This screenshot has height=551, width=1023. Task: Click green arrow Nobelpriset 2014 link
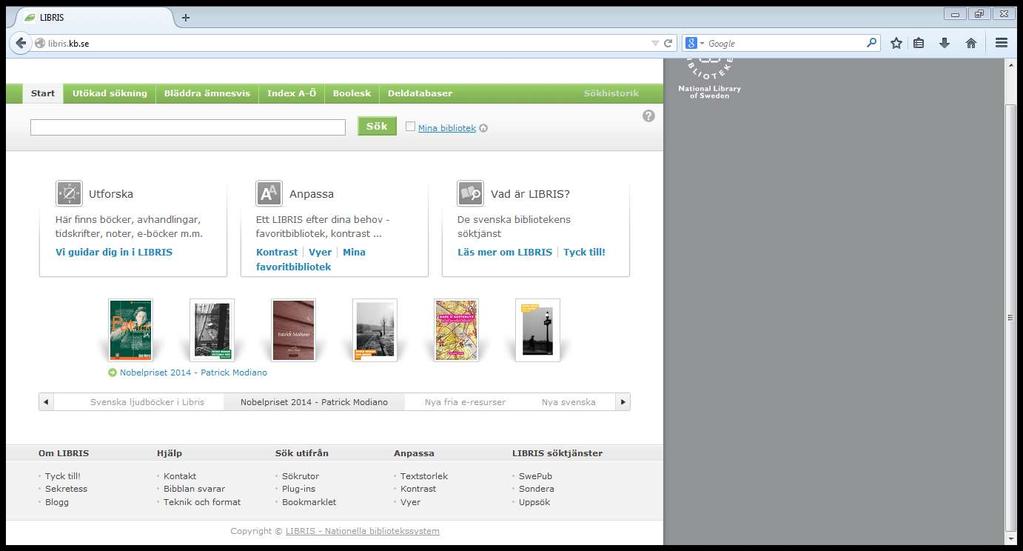click(188, 373)
